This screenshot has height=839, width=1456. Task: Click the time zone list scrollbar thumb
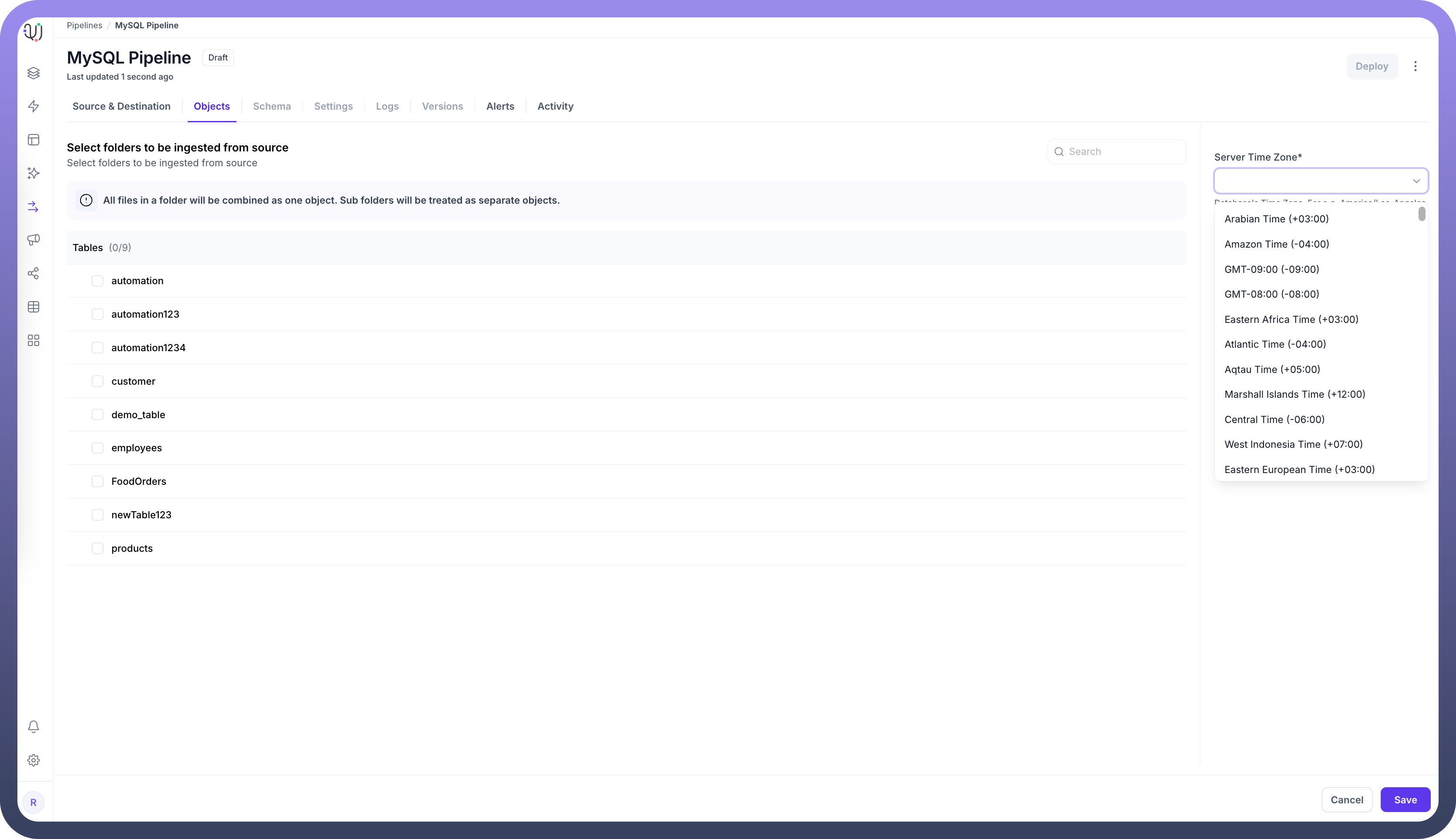pyautogui.click(x=1422, y=215)
